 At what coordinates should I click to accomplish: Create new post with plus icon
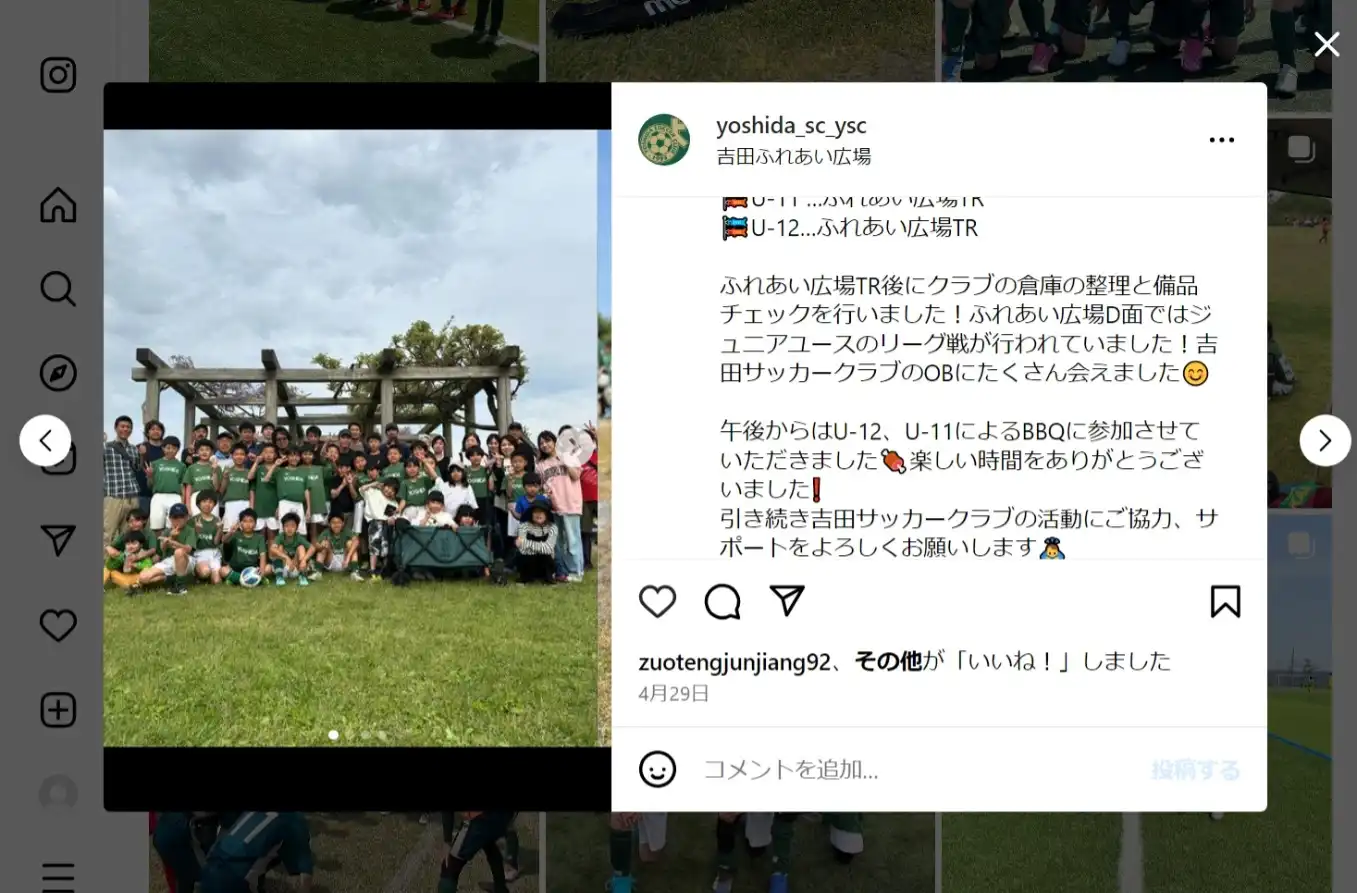click(58, 710)
